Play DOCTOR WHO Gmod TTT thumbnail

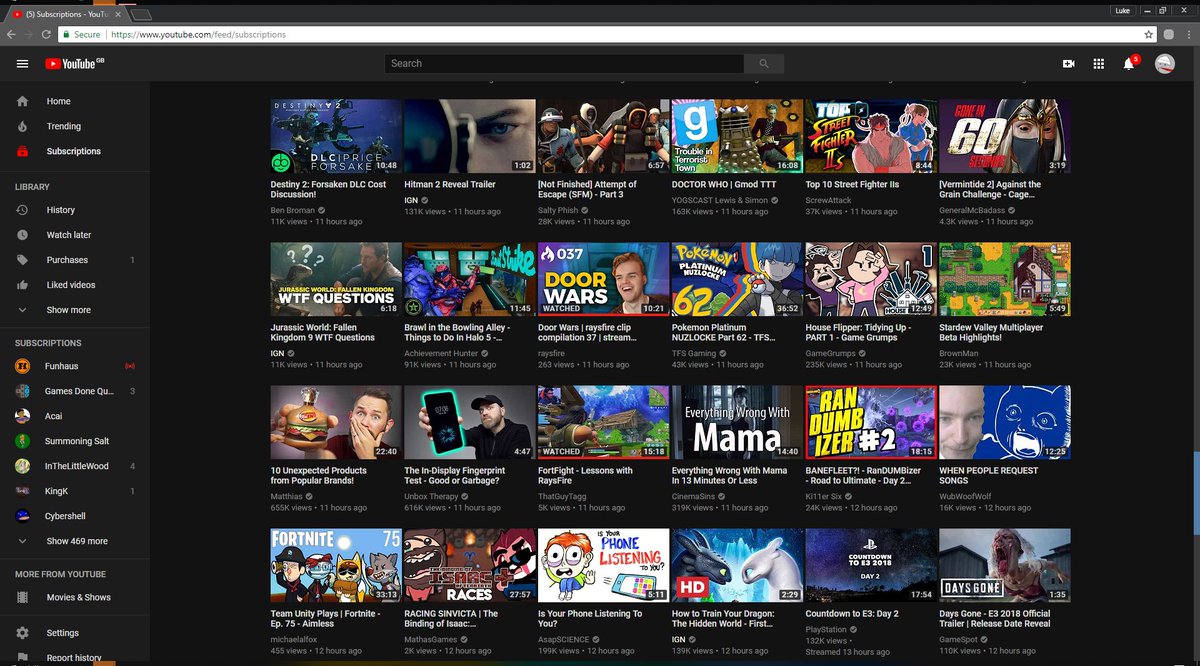[737, 136]
